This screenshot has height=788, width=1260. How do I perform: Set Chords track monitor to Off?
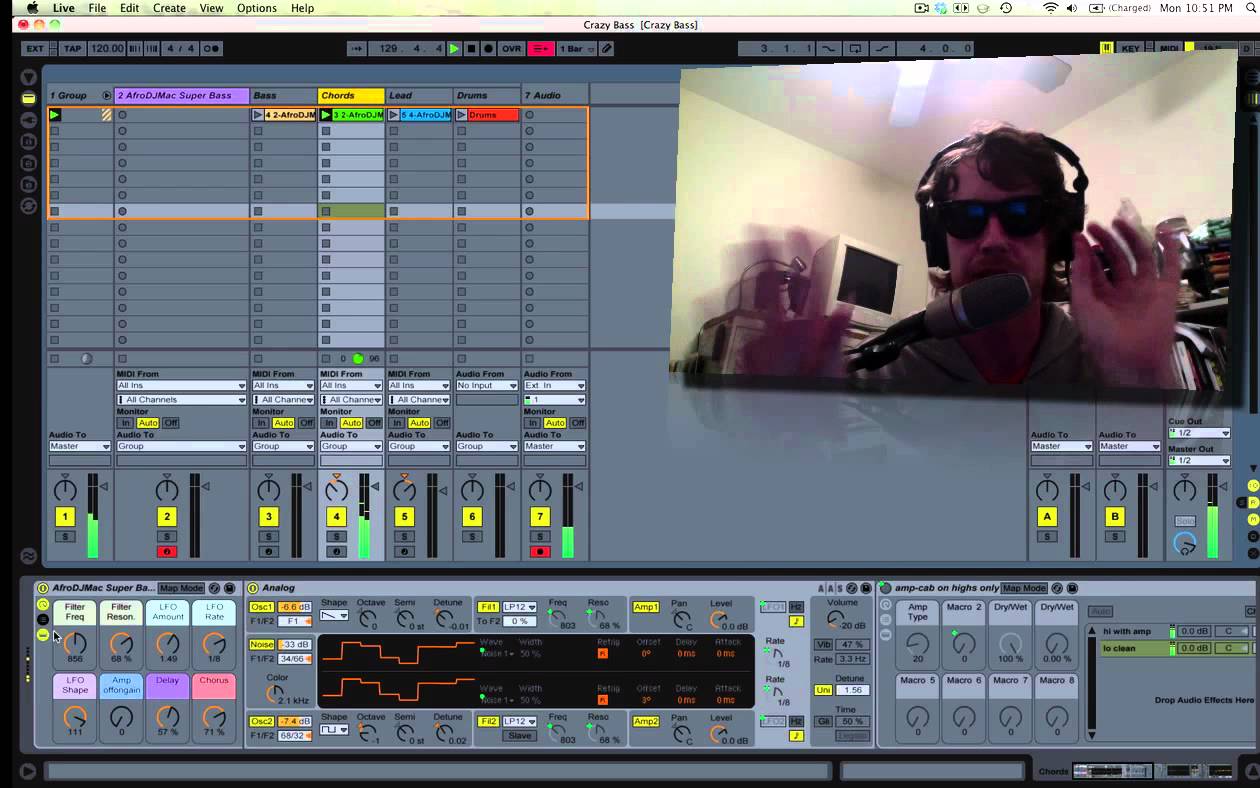pos(373,423)
